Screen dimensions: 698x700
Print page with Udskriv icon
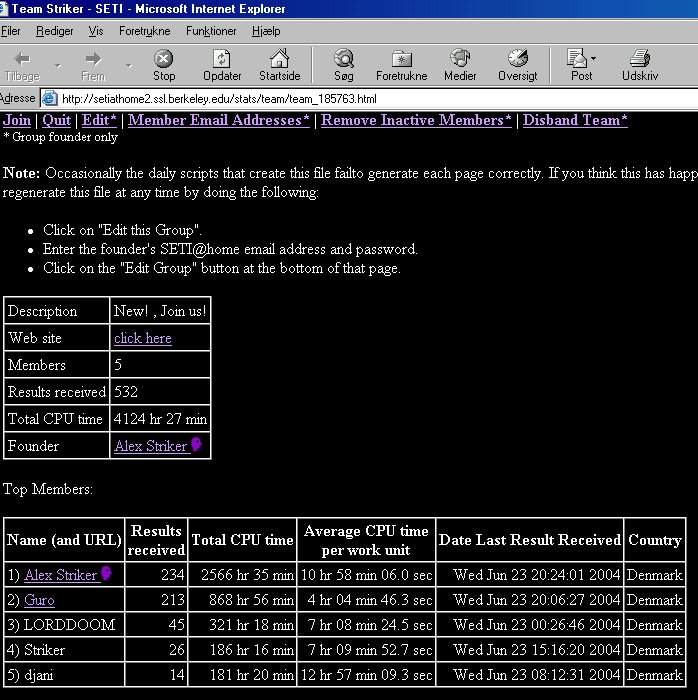(640, 58)
